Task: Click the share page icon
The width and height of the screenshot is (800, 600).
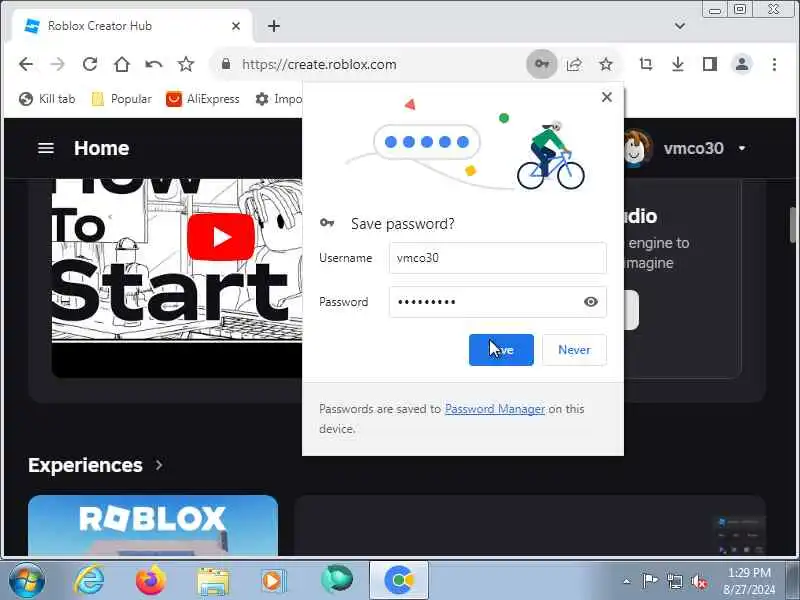Action: pos(574,64)
